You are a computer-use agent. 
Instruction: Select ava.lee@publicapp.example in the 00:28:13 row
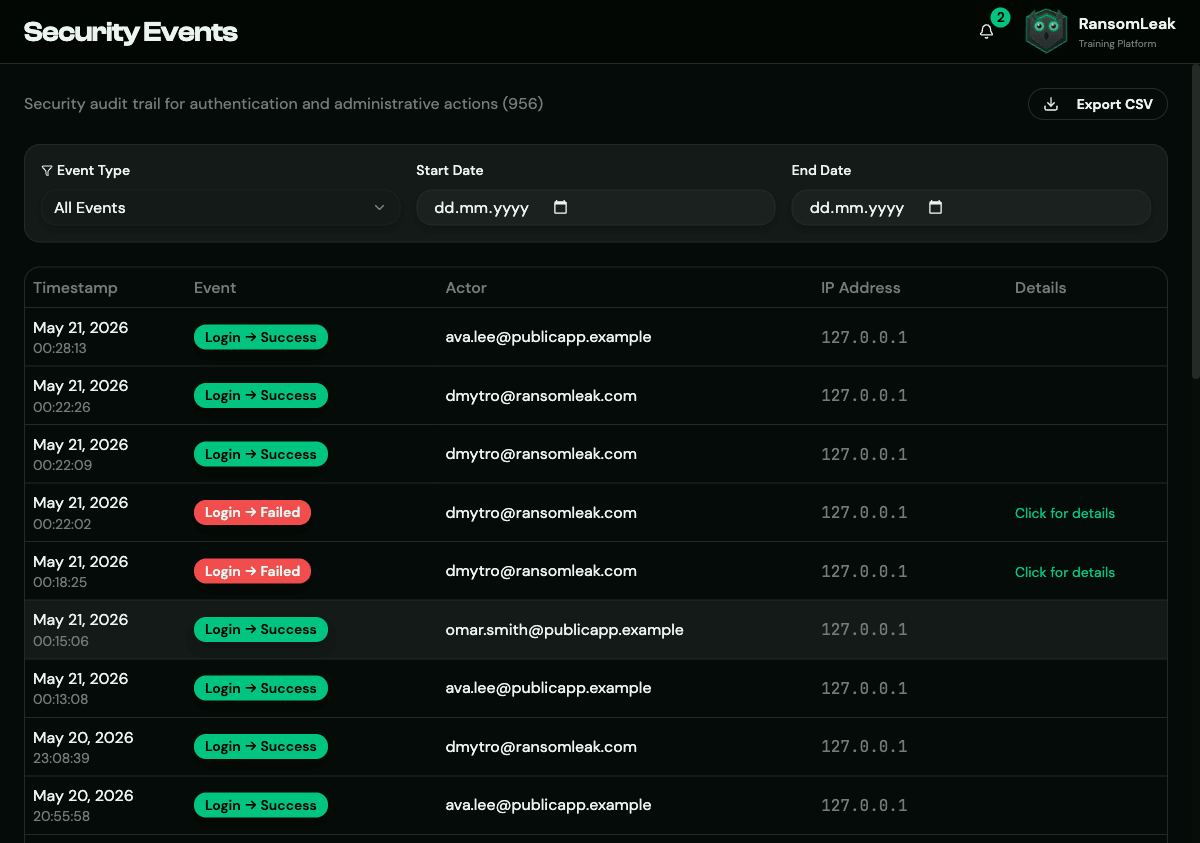coord(549,337)
